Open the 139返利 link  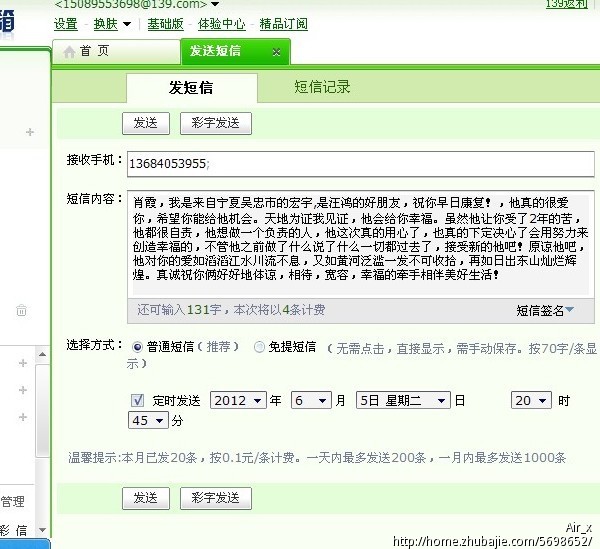click(566, 4)
